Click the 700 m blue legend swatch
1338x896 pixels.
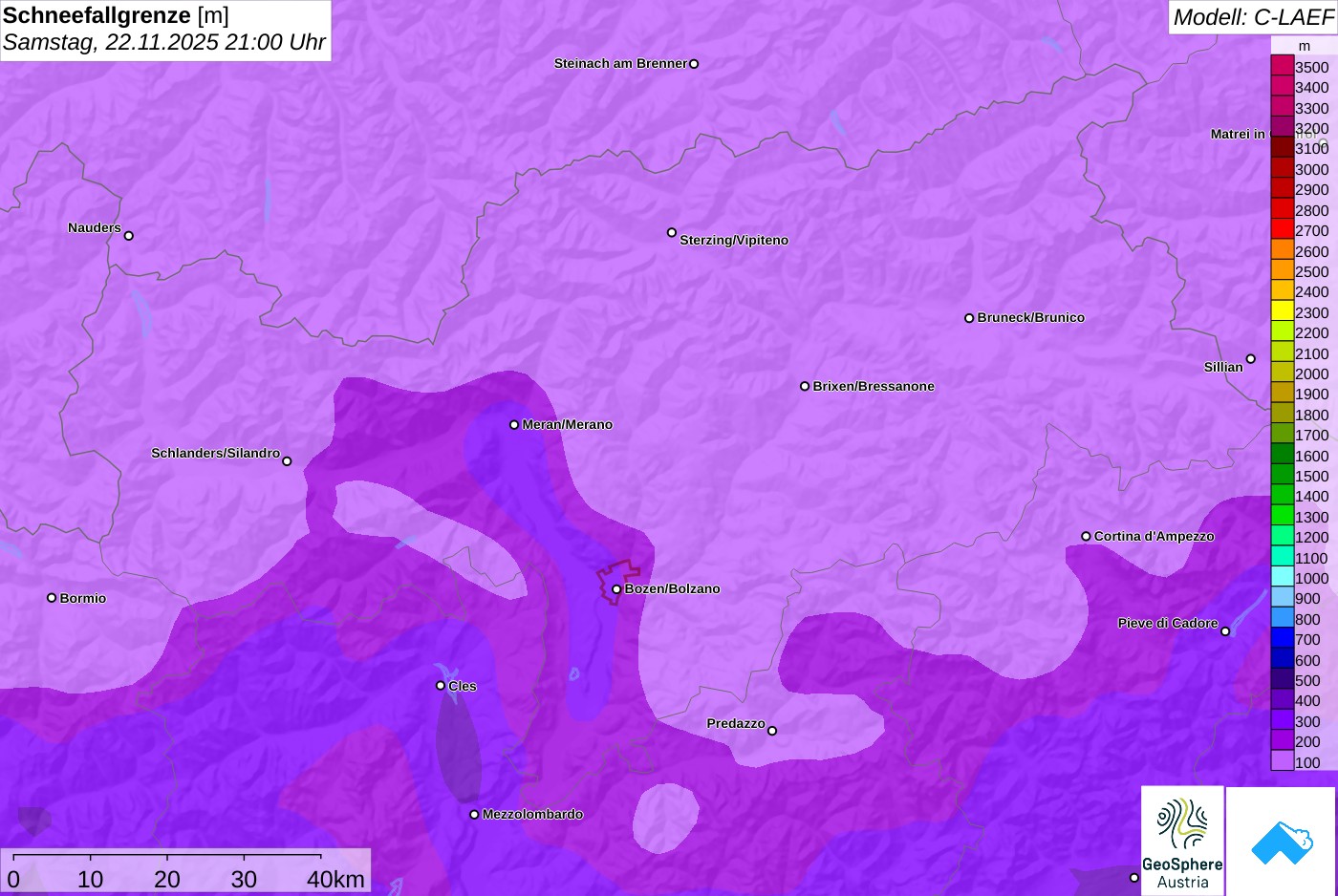tap(1282, 639)
